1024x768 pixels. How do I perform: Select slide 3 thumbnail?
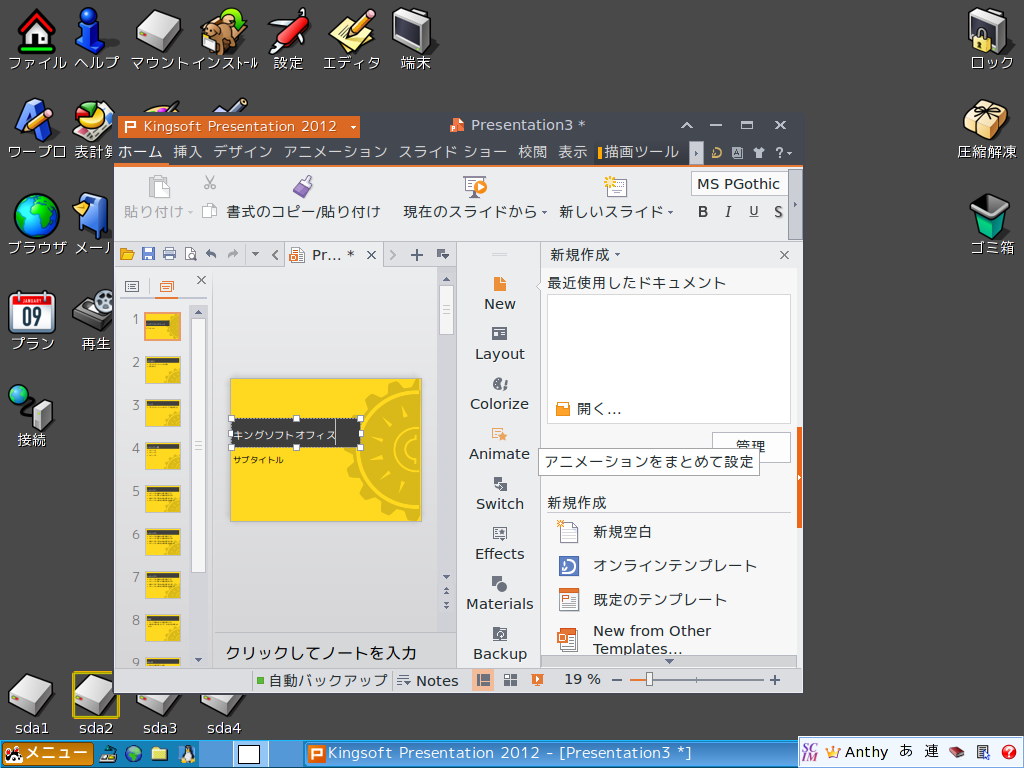pos(163,413)
